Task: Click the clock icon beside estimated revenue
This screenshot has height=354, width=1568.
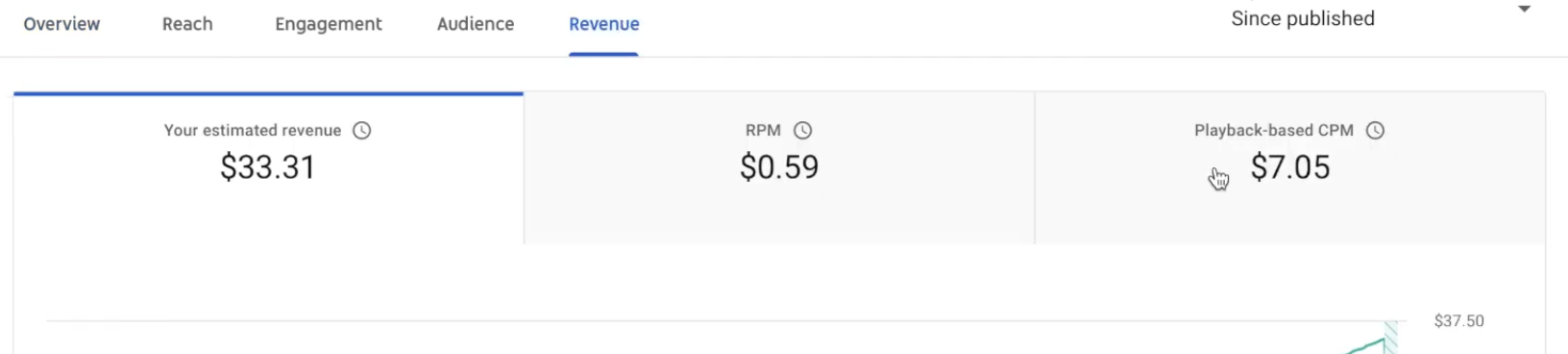Action: point(362,131)
